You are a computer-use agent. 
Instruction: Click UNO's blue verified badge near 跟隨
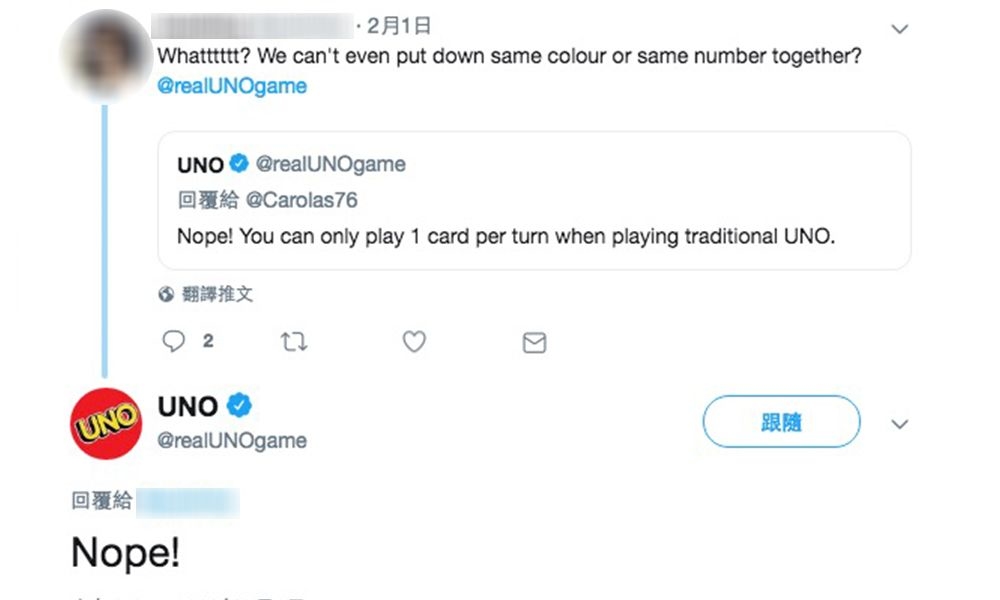237,405
